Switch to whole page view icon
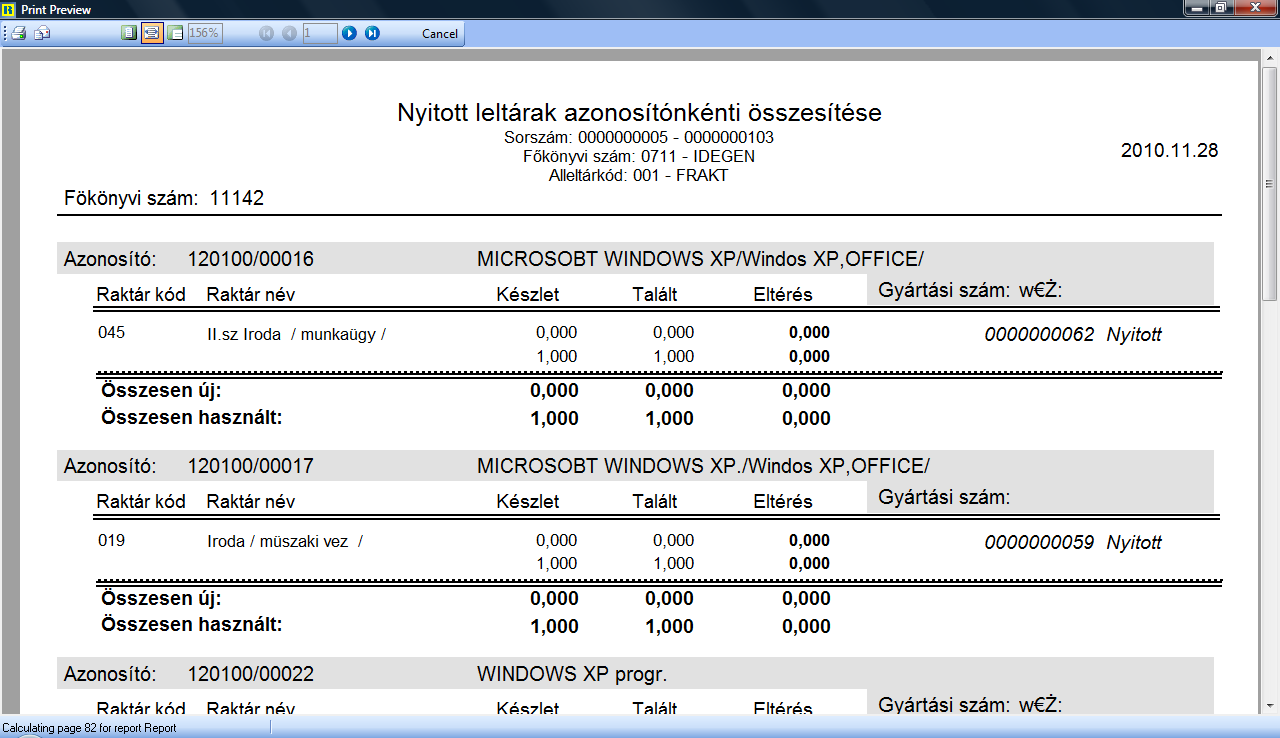 [128, 33]
